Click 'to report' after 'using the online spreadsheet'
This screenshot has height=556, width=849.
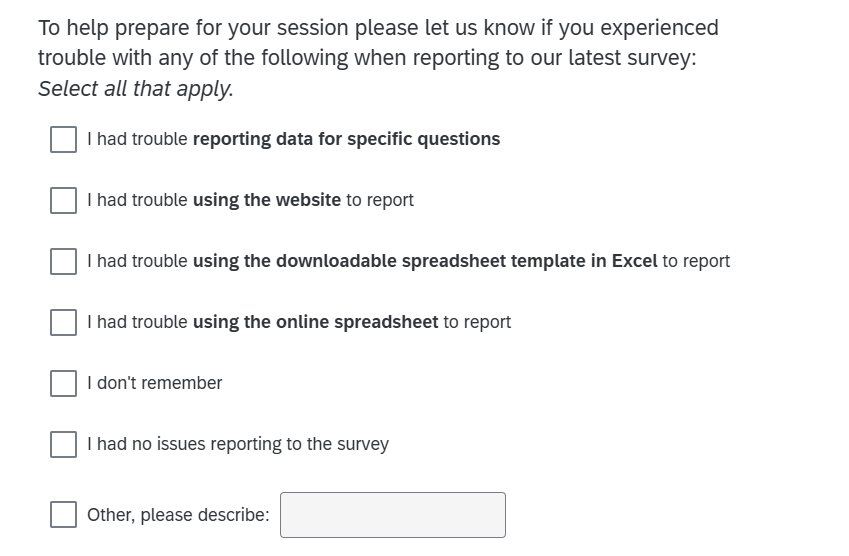tap(477, 322)
